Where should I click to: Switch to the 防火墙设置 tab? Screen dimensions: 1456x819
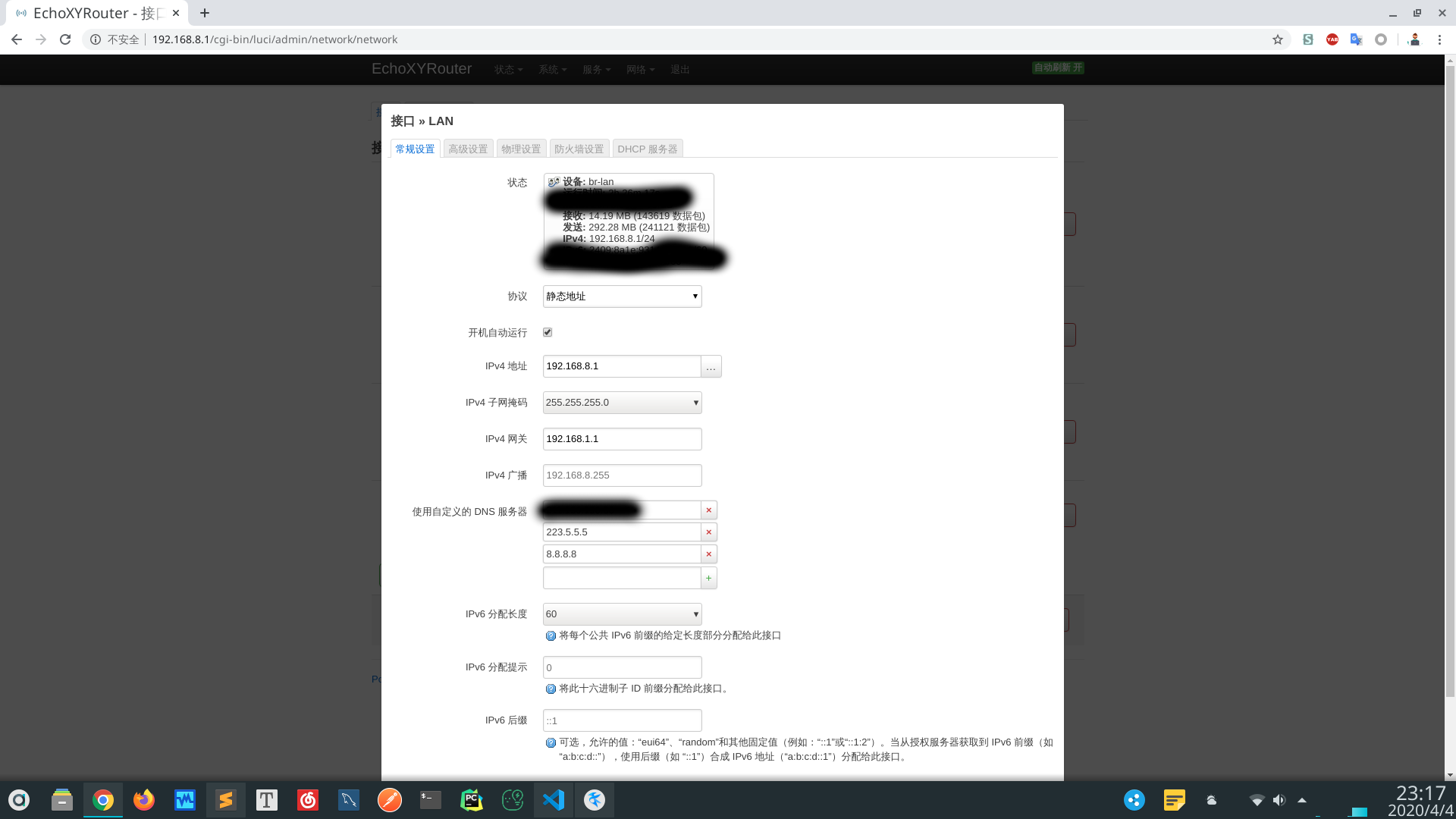click(579, 149)
